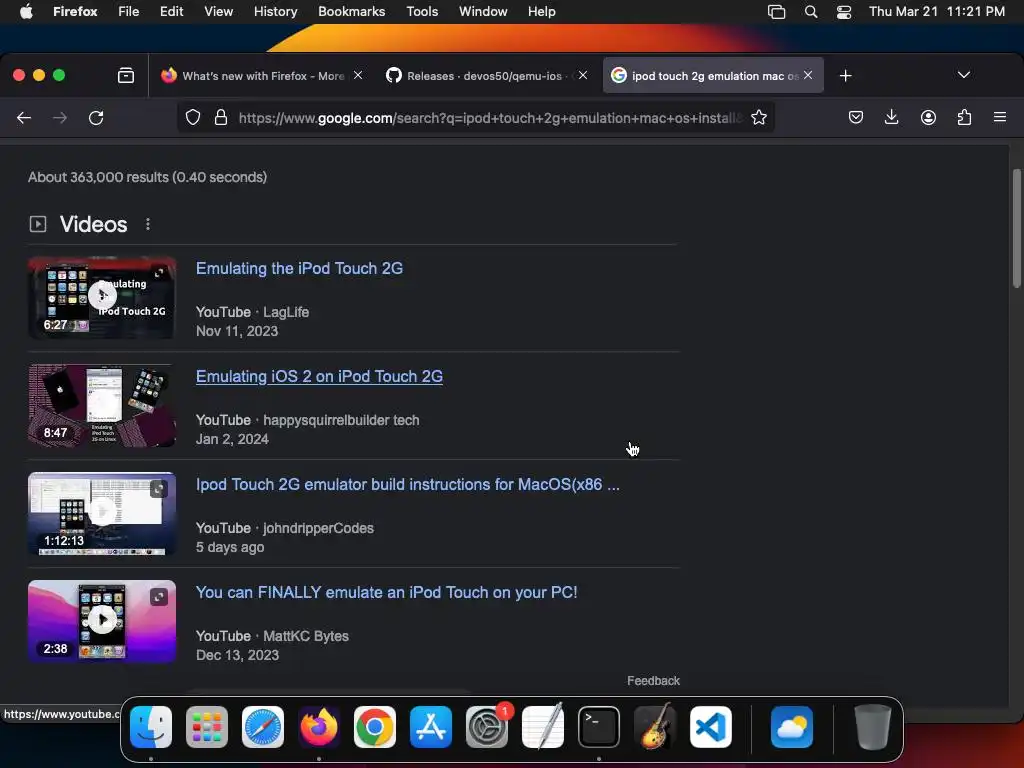Close the ipod touch 2g emulation tab
Viewport: 1024px width, 768px height.
(x=808, y=76)
